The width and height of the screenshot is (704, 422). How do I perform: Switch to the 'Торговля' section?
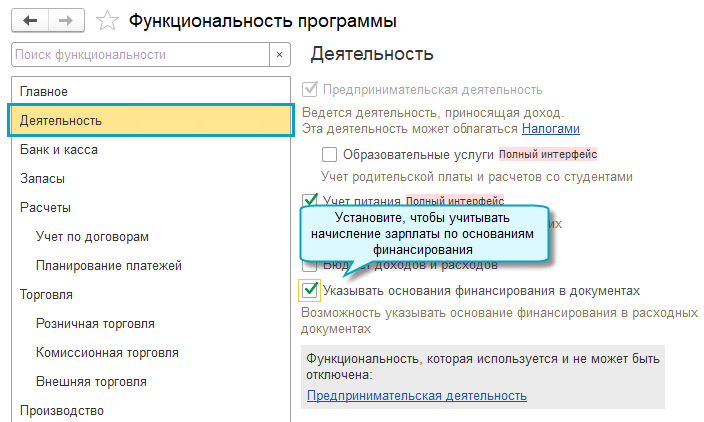click(46, 295)
